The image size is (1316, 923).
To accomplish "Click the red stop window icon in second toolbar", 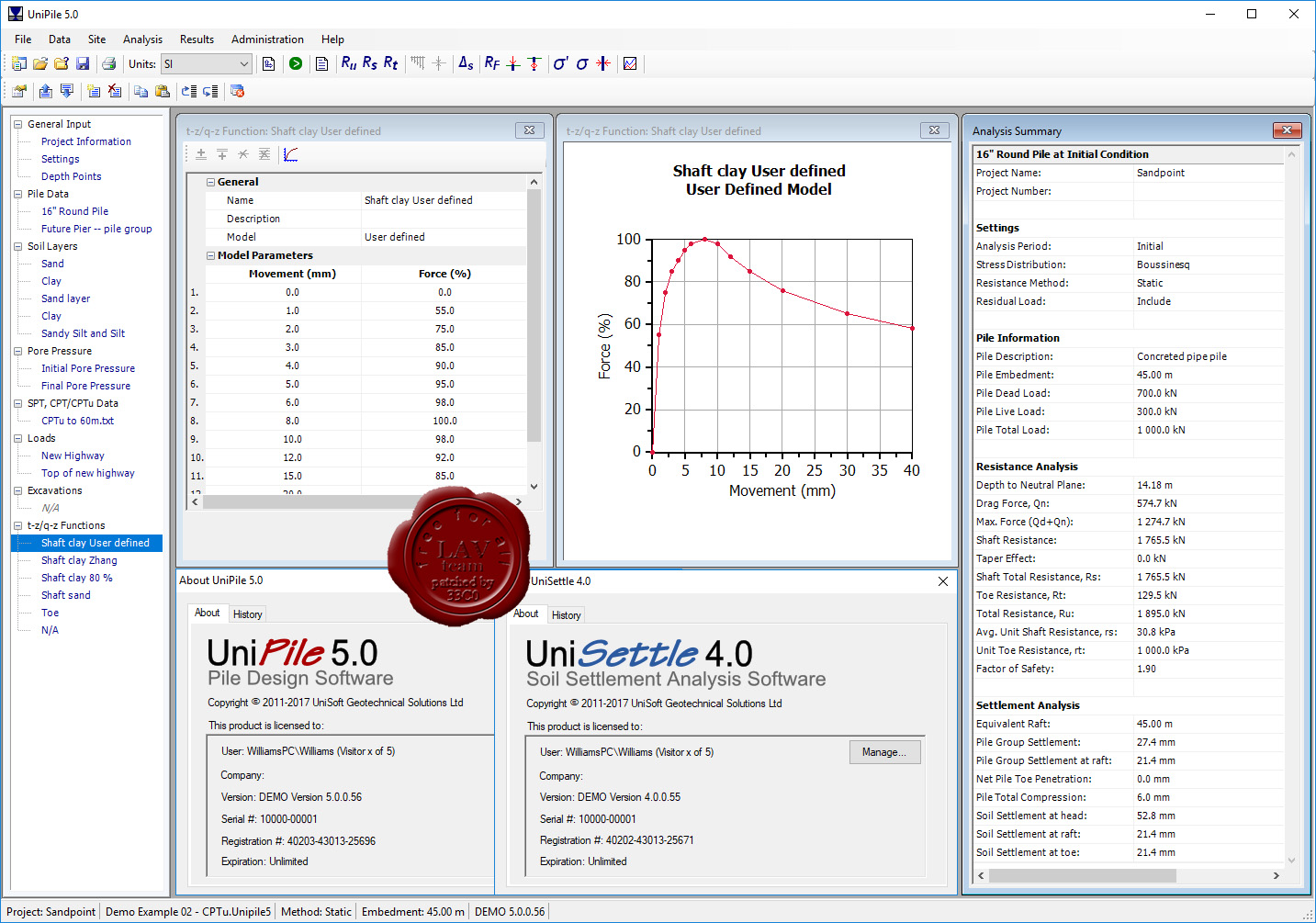I will click(x=237, y=91).
